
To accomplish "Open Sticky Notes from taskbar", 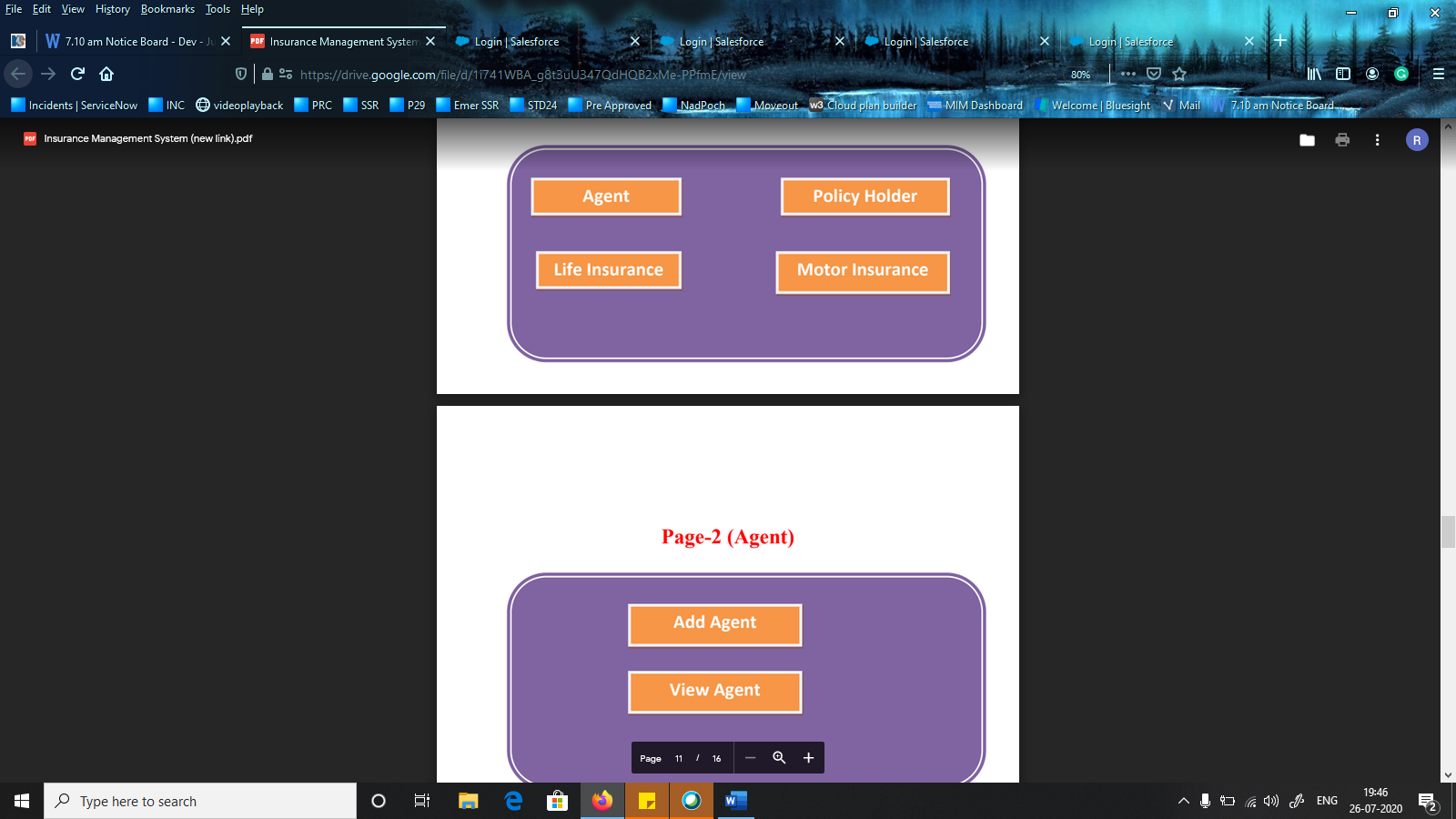I will pos(647,801).
